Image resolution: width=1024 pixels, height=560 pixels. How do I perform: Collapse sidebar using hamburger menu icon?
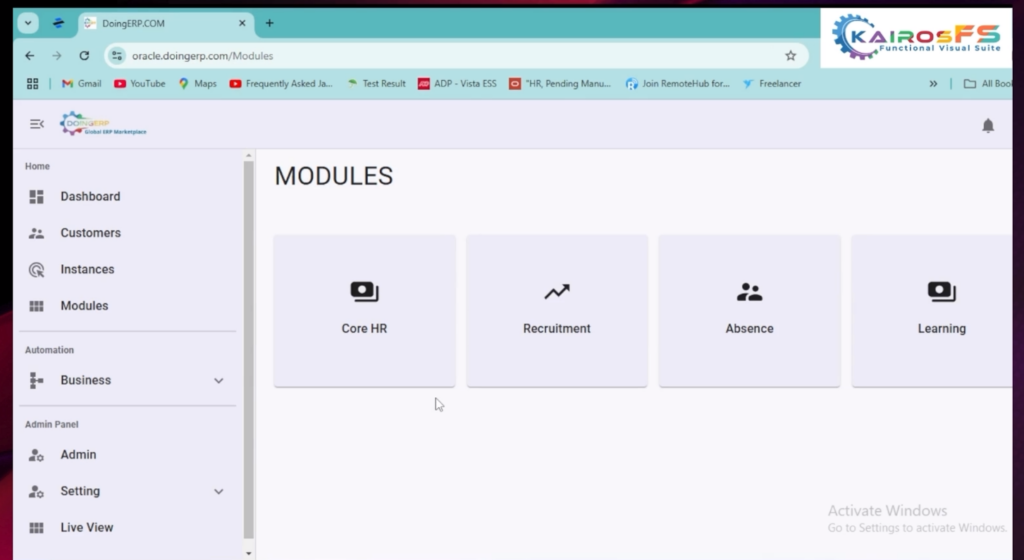click(x=37, y=124)
